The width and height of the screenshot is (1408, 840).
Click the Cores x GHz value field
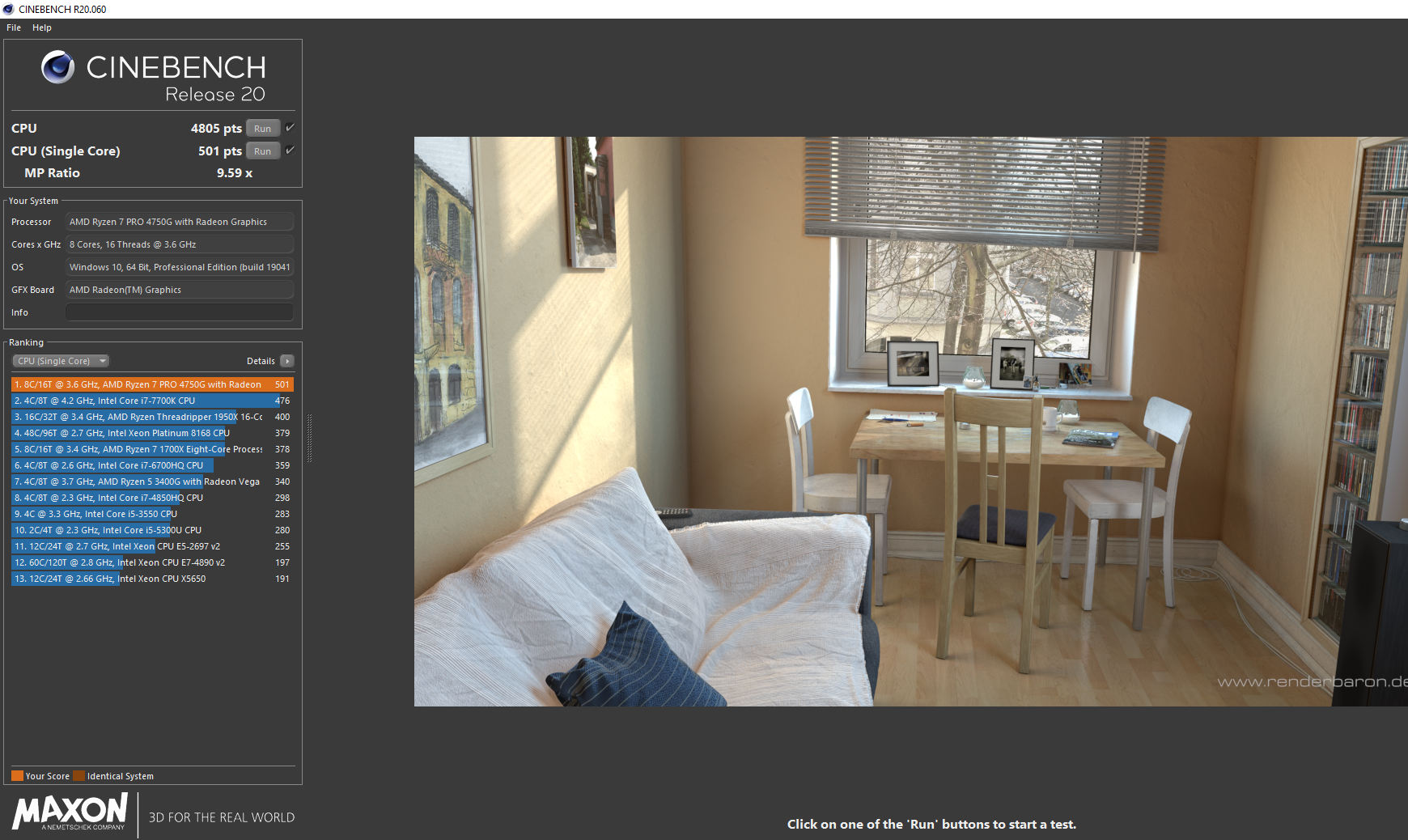pyautogui.click(x=180, y=244)
